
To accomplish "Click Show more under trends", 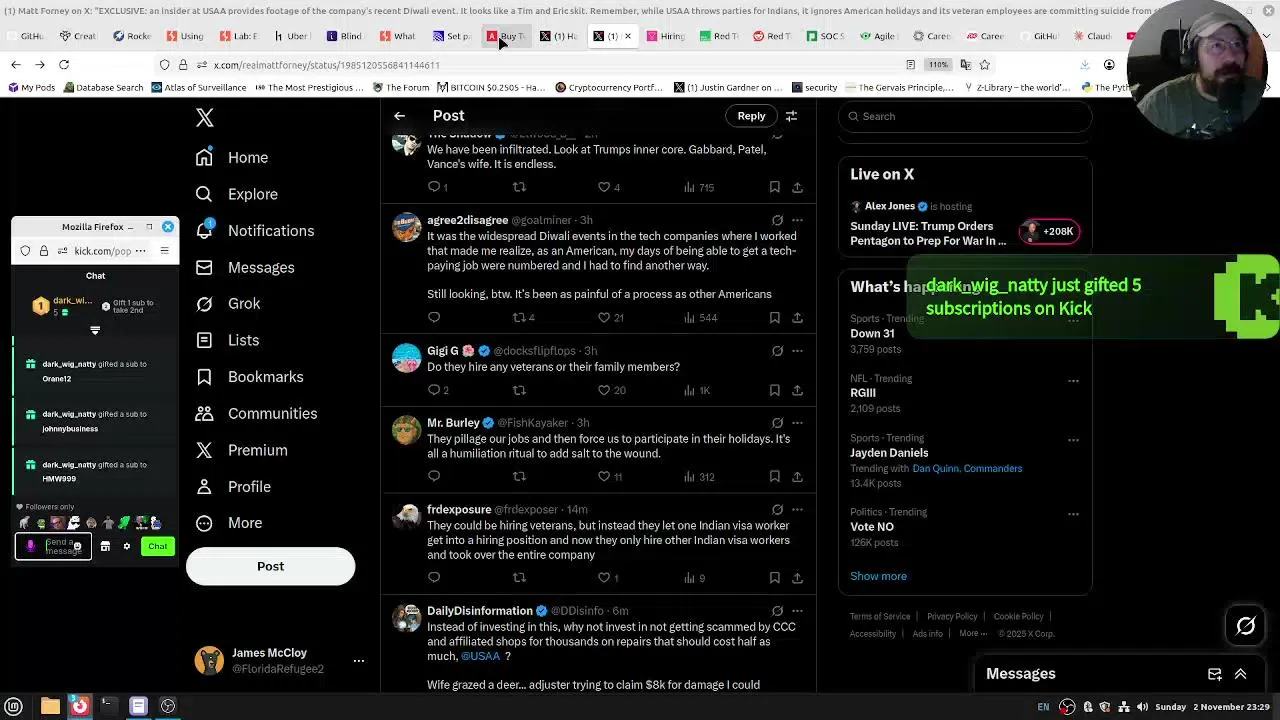I will (878, 576).
